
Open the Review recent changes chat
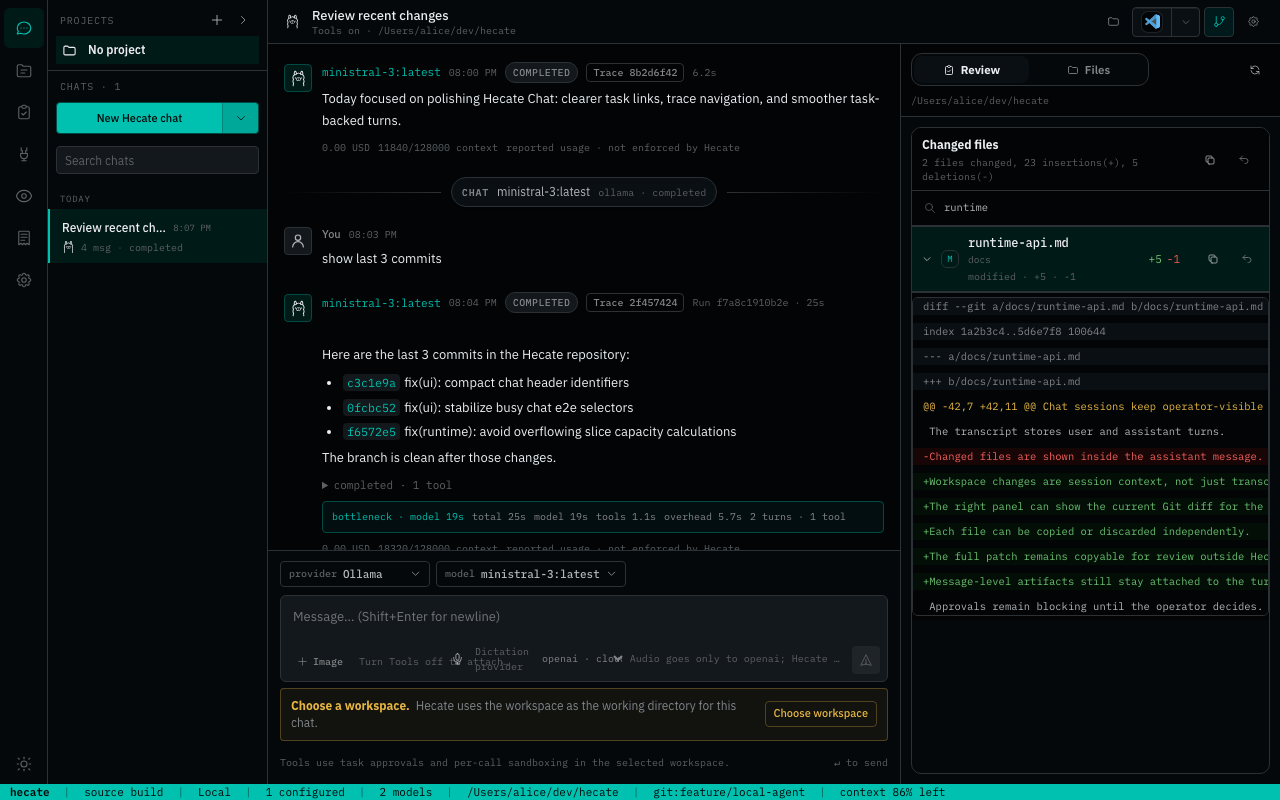coord(157,236)
